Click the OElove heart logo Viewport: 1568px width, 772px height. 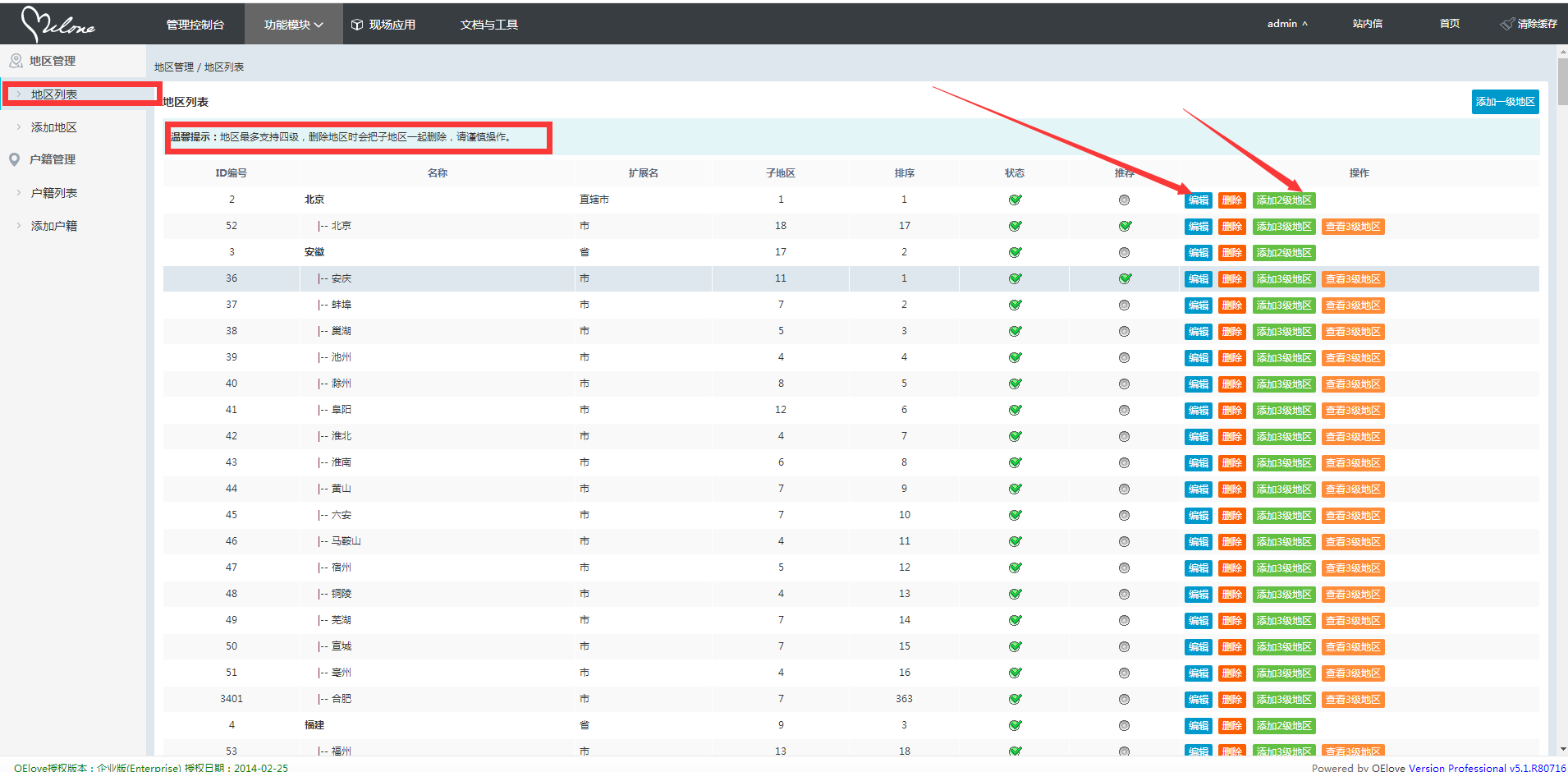(57, 24)
